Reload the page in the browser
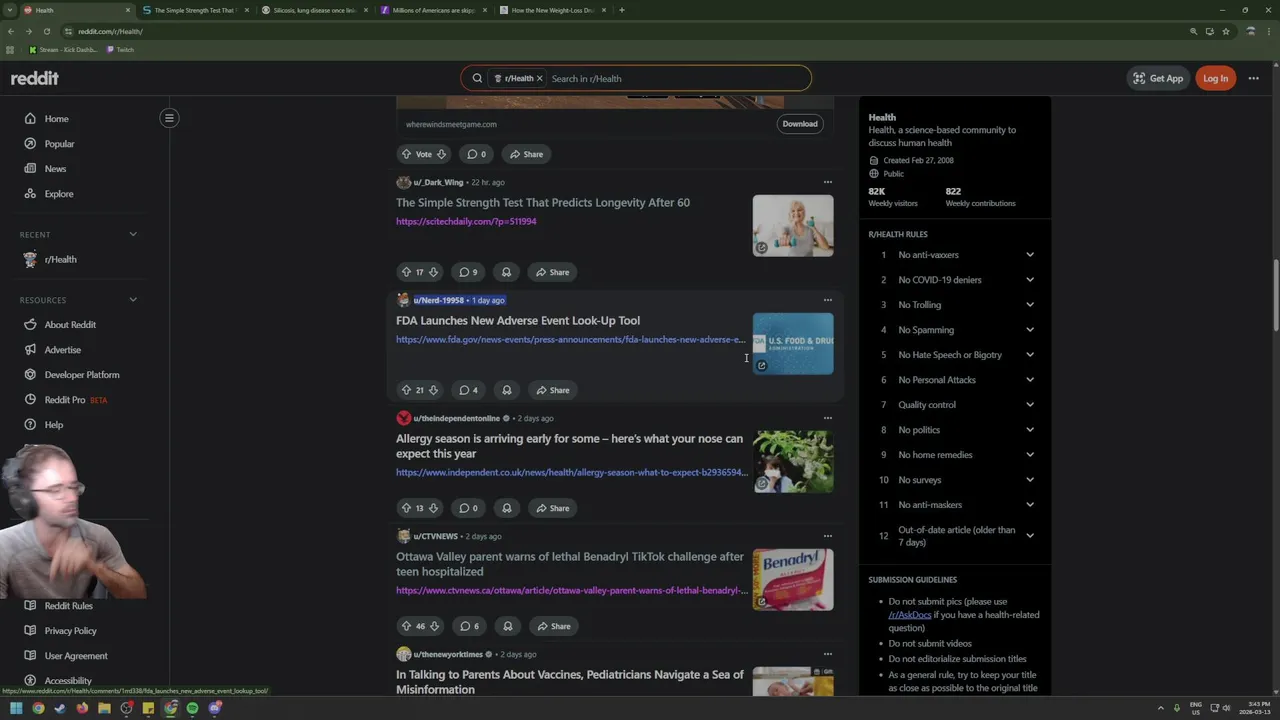The image size is (1280, 720). click(x=46, y=31)
